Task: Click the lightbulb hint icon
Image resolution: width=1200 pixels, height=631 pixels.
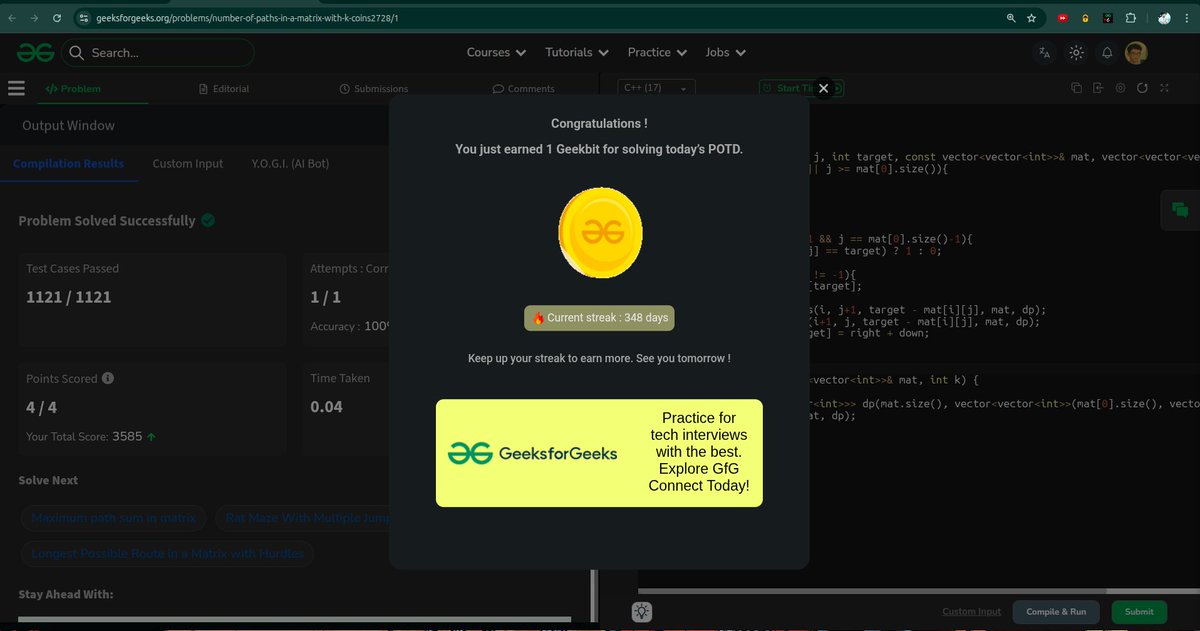Action: pos(642,612)
